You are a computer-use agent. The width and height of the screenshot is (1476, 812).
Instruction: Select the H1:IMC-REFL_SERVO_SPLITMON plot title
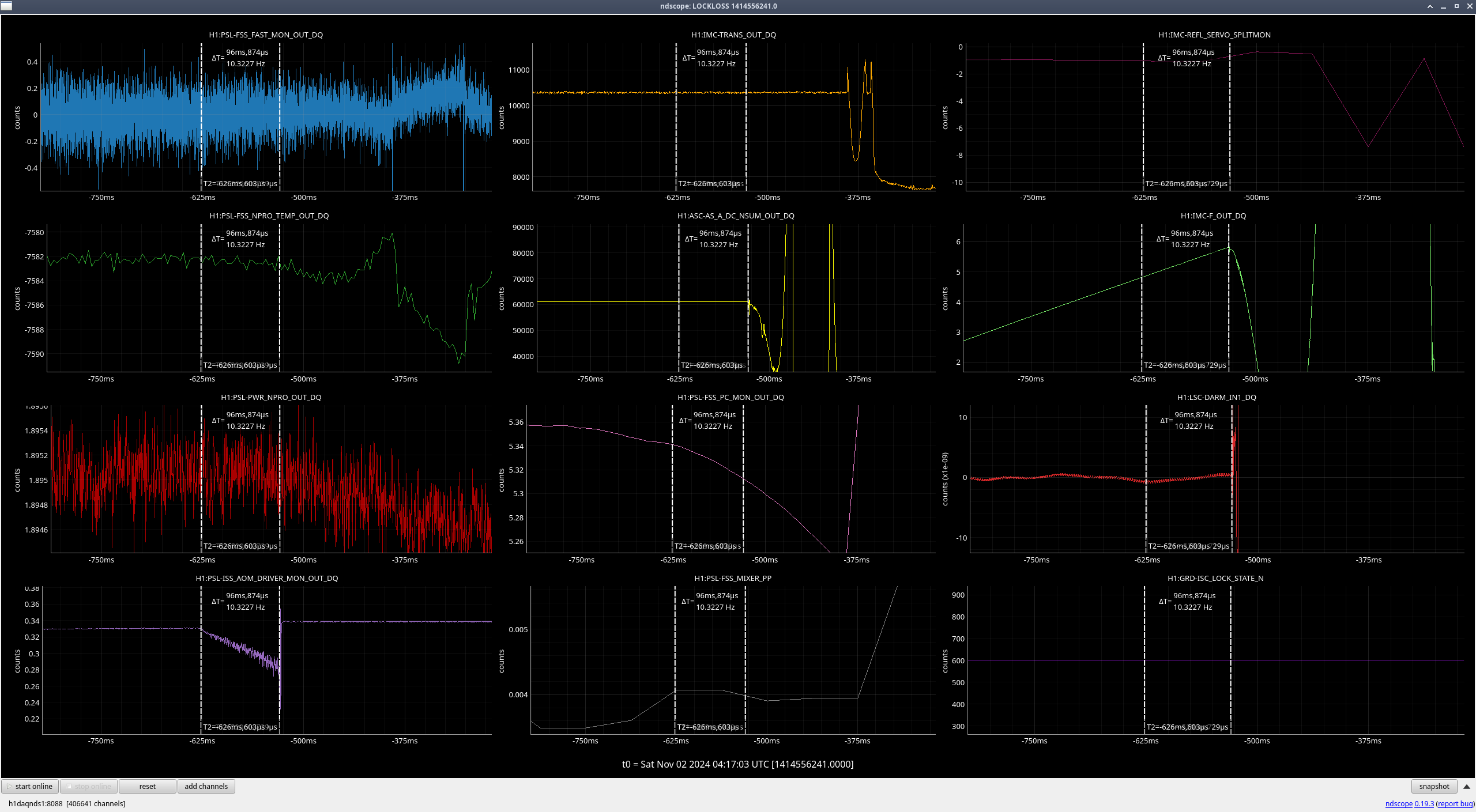click(1214, 35)
